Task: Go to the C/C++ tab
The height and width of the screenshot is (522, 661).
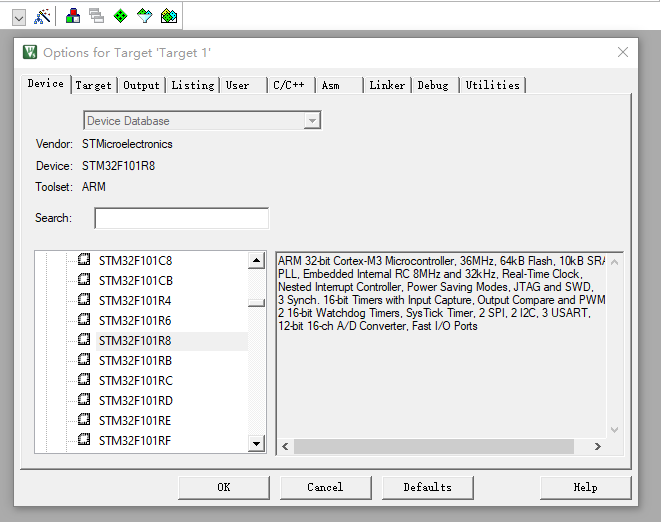Action: [x=291, y=85]
